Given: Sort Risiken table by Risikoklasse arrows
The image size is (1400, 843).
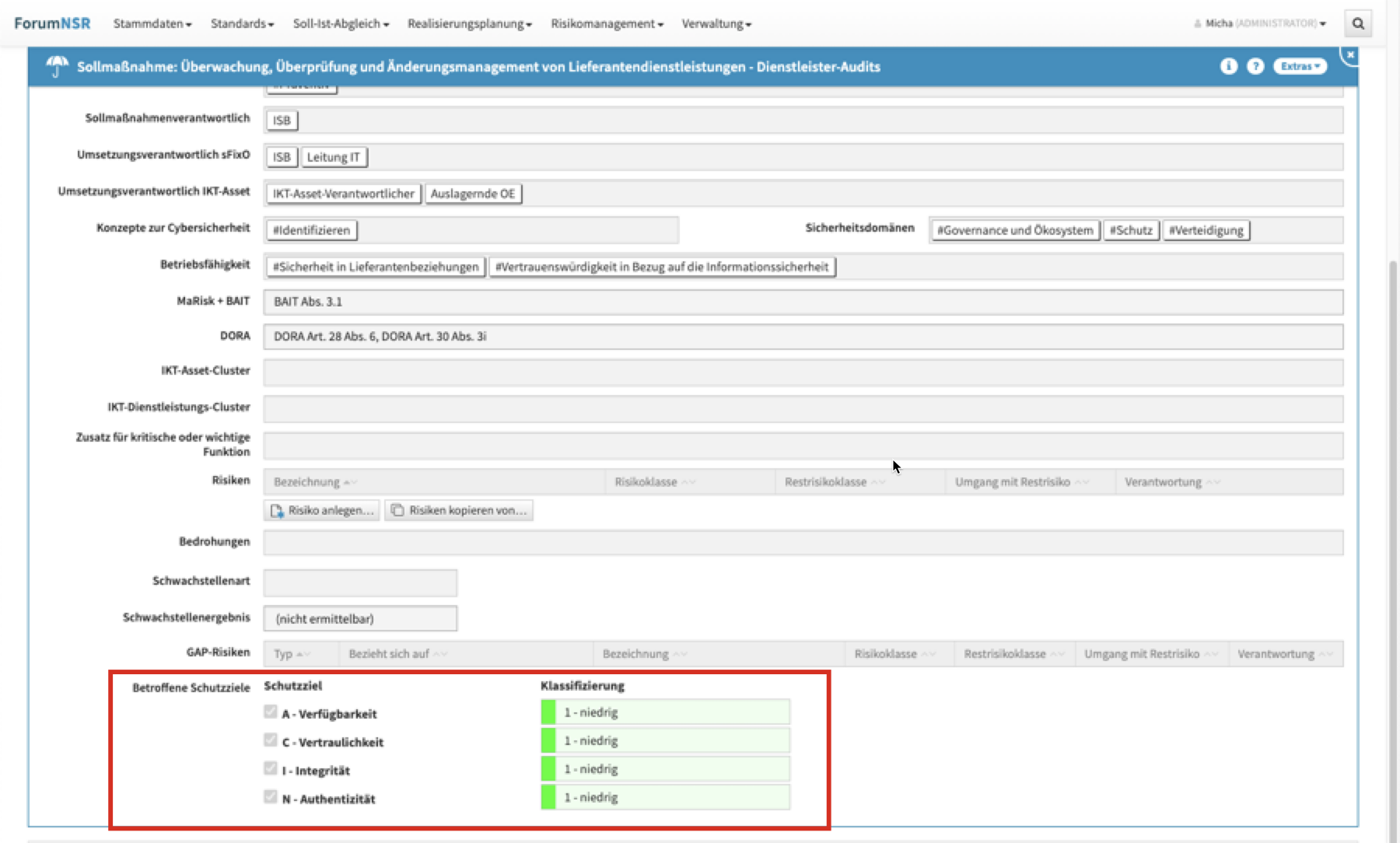Looking at the screenshot, I should coord(688,482).
